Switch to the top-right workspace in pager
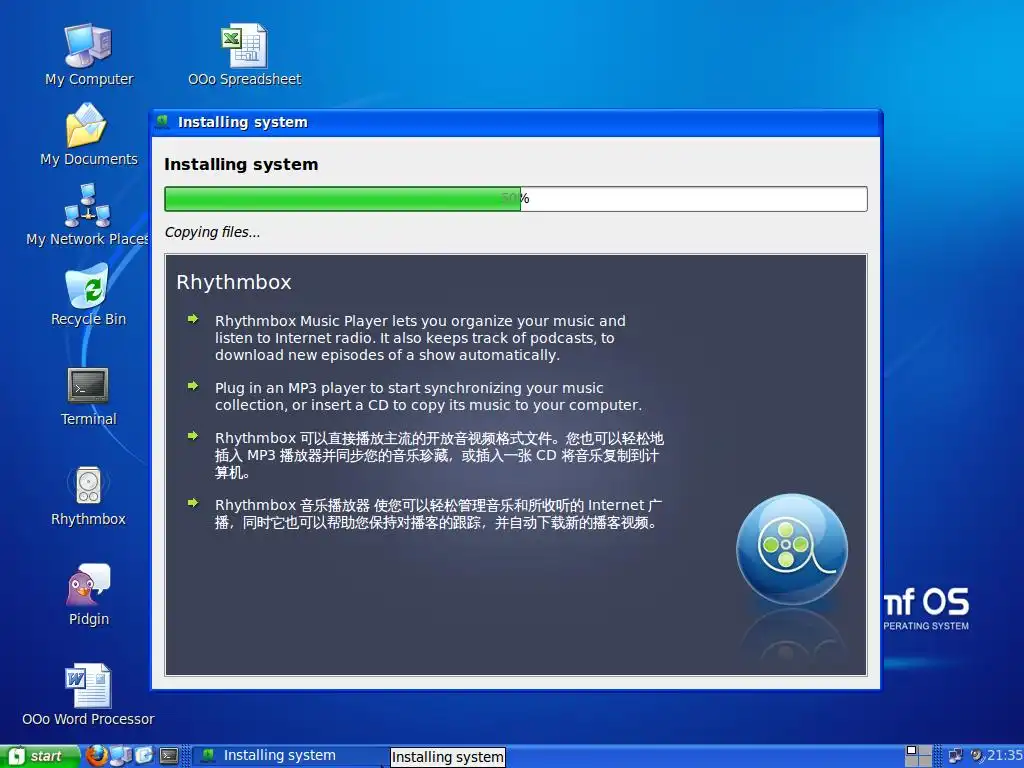The width and height of the screenshot is (1024, 768). 925,750
